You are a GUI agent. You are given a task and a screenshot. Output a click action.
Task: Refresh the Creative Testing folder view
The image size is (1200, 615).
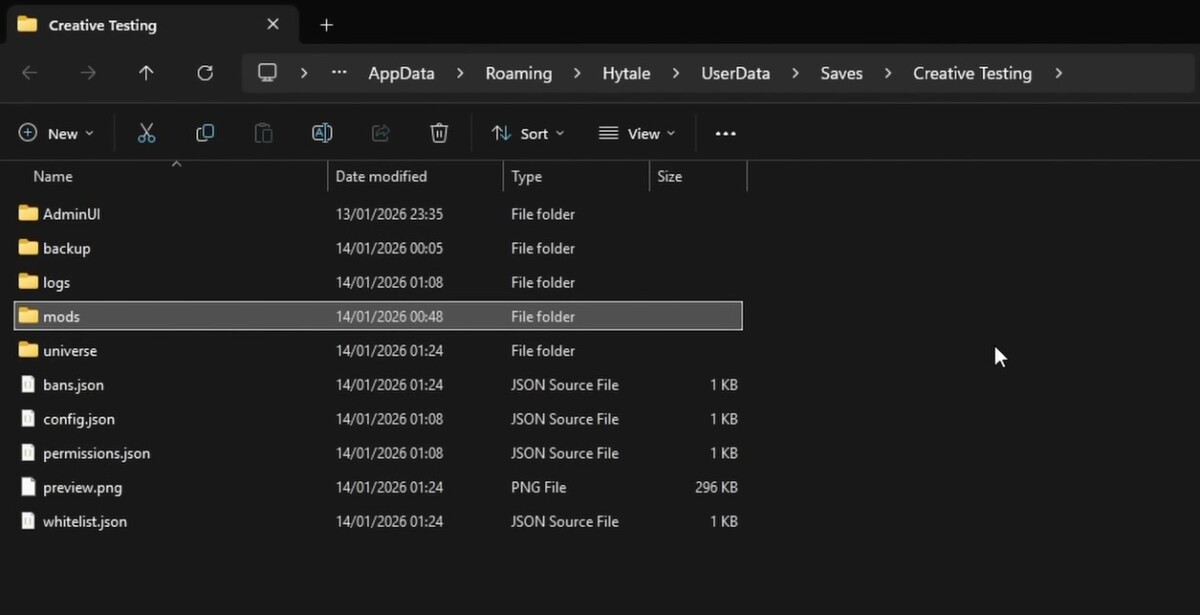coord(204,72)
